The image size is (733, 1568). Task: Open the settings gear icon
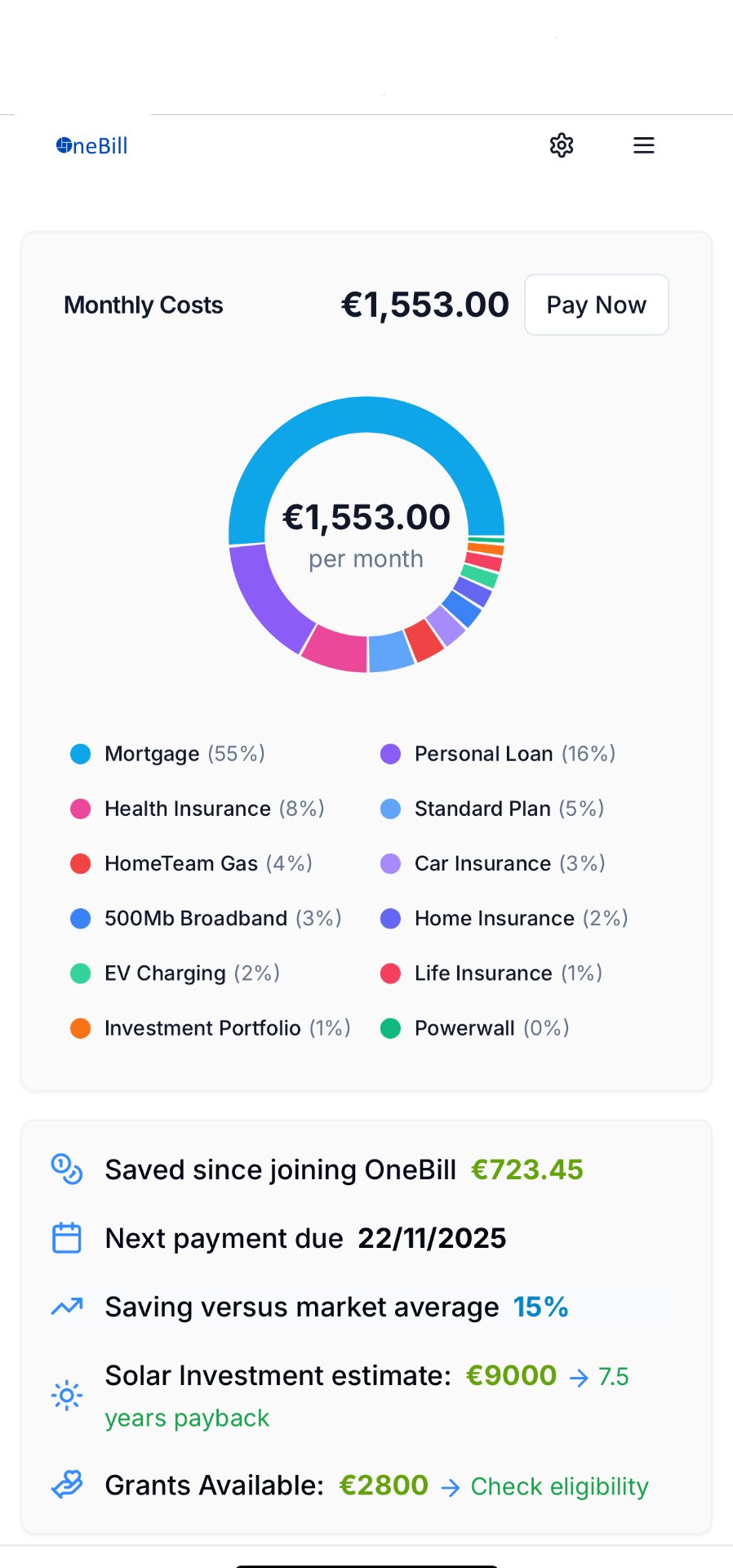[x=562, y=145]
